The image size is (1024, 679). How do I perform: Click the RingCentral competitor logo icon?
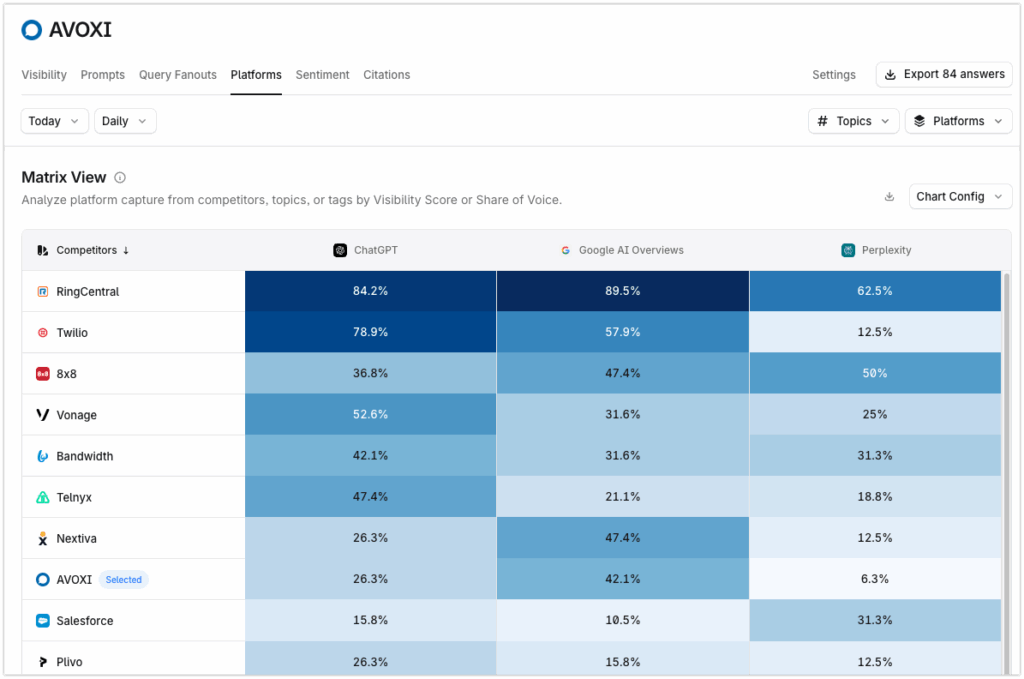tap(42, 291)
